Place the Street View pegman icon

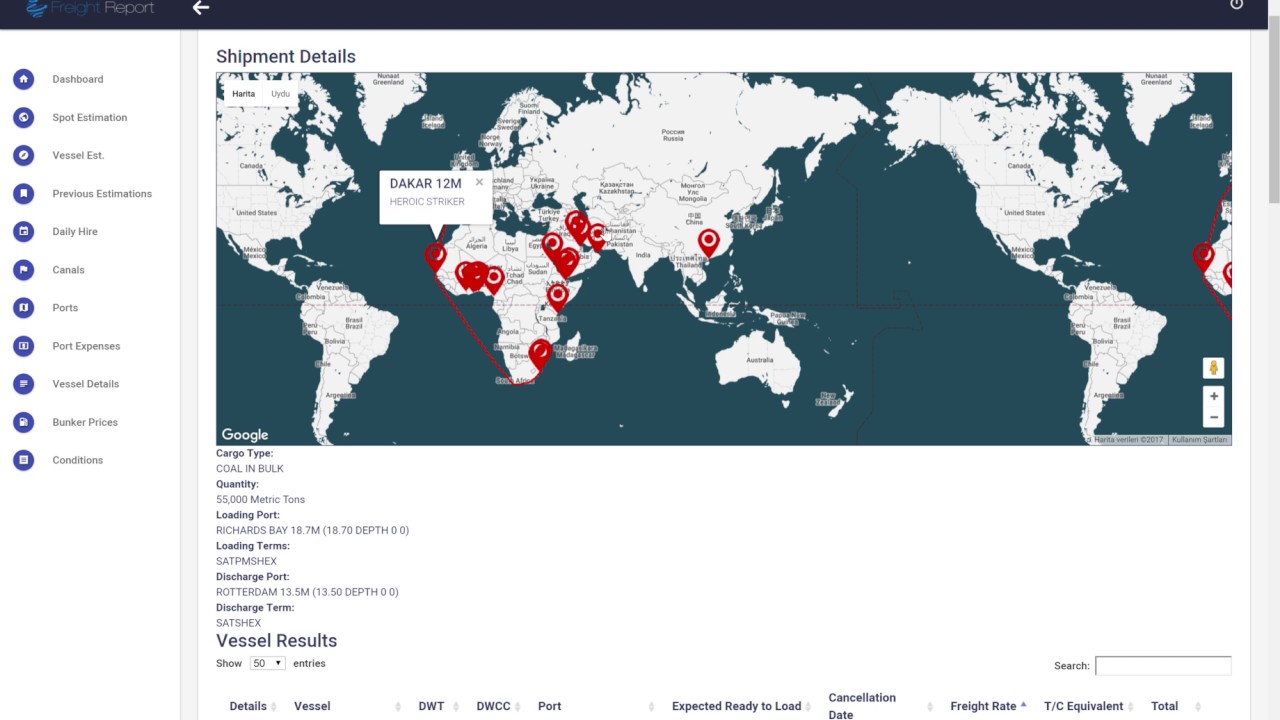[x=1213, y=368]
